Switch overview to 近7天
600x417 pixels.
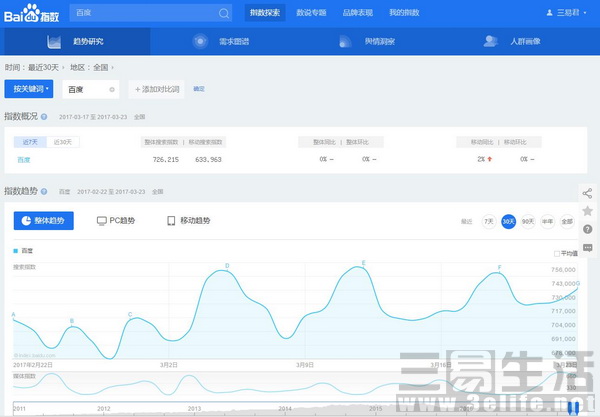click(x=30, y=142)
